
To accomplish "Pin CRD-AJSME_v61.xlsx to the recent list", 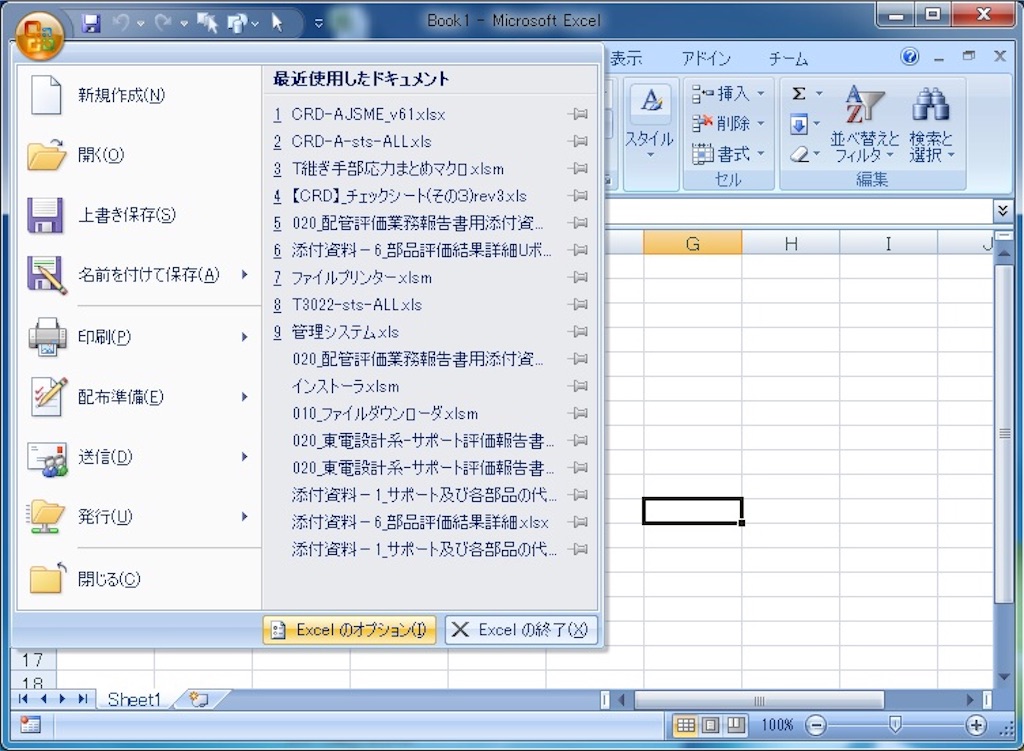I will click(x=578, y=114).
